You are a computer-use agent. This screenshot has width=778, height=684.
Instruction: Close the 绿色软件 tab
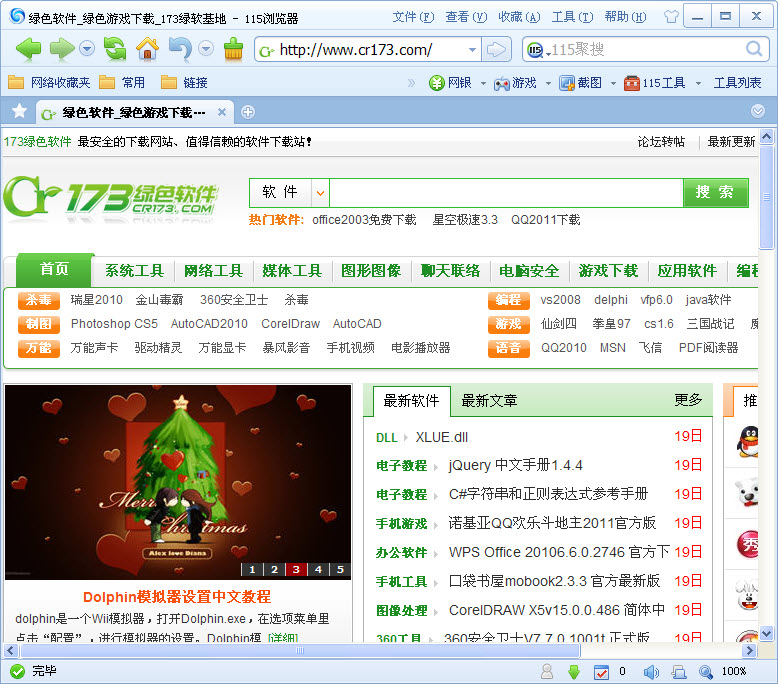coord(222,112)
